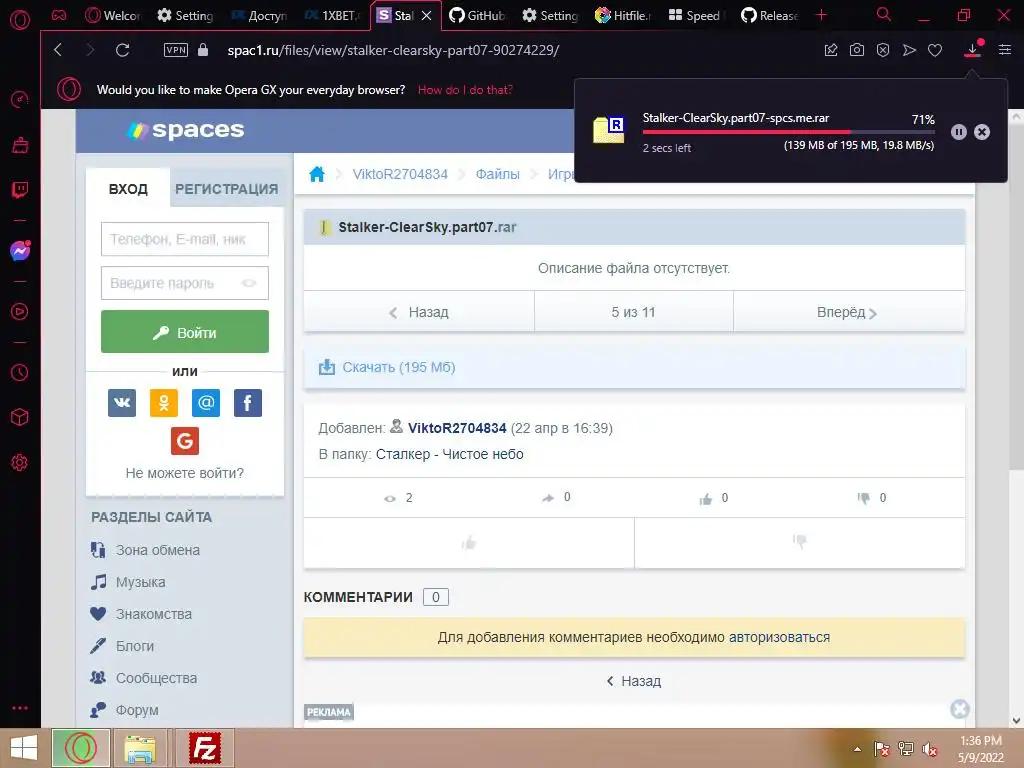Switch to the 1XBET tab
Viewport: 1024px width, 768px height.
click(332, 15)
